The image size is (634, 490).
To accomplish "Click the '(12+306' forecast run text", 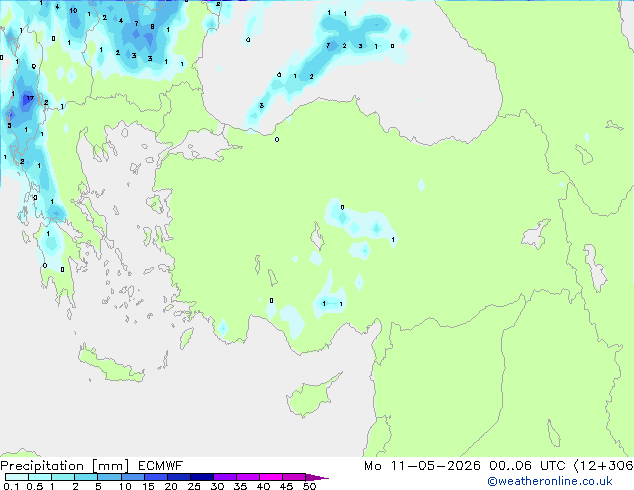I will coord(603,466).
